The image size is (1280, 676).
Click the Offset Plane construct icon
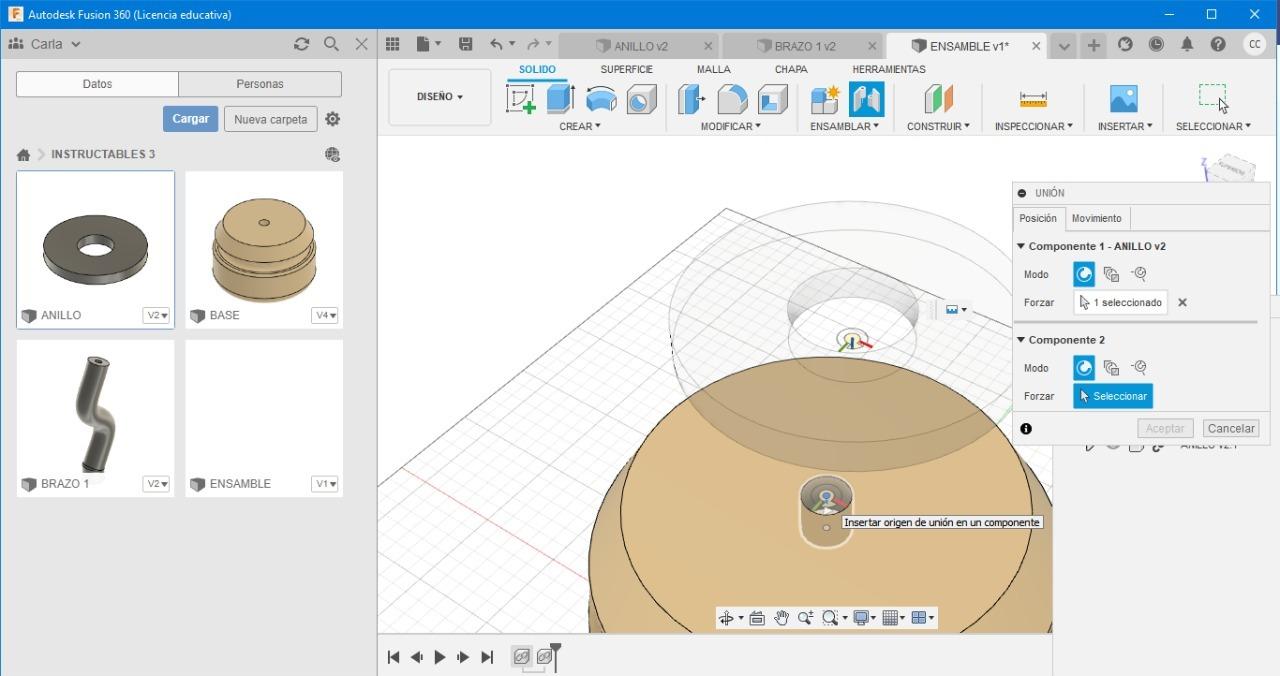tap(938, 99)
